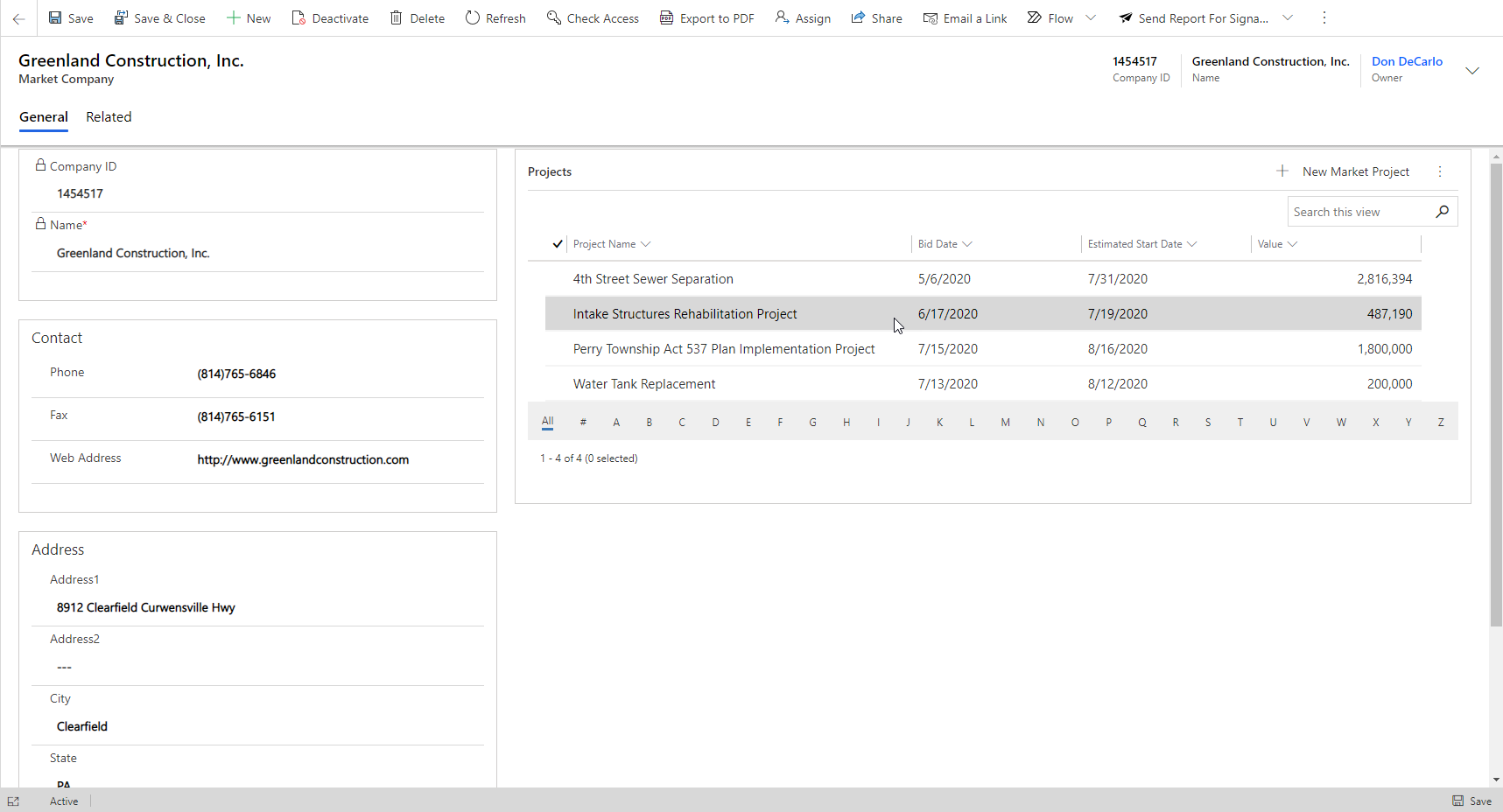
Task: Click the 7/19/2020 estimated start date cell
Action: 1118,314
